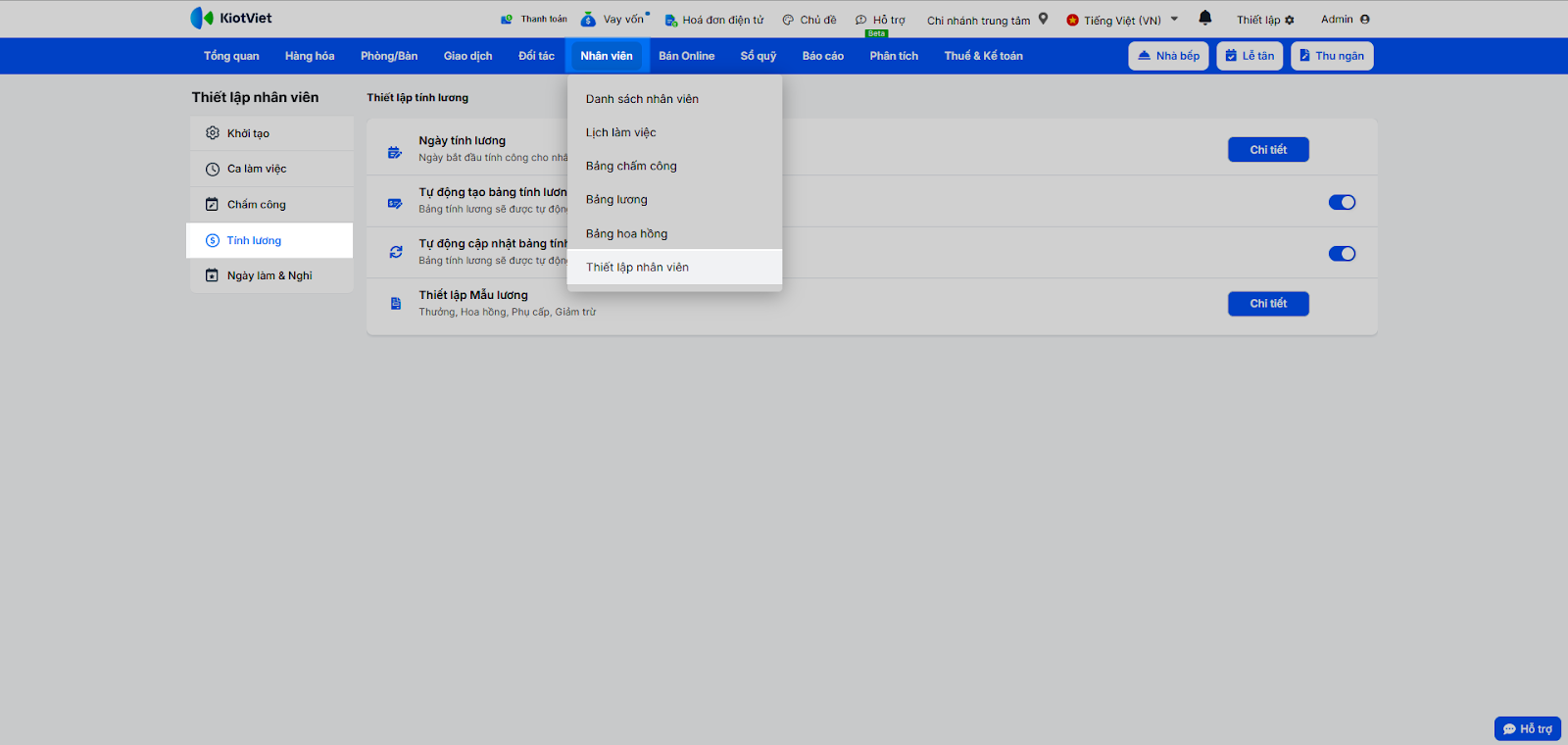Click the Thiết lập nhân viên page heading
Screen dimensions: 1568x745
click(255, 97)
